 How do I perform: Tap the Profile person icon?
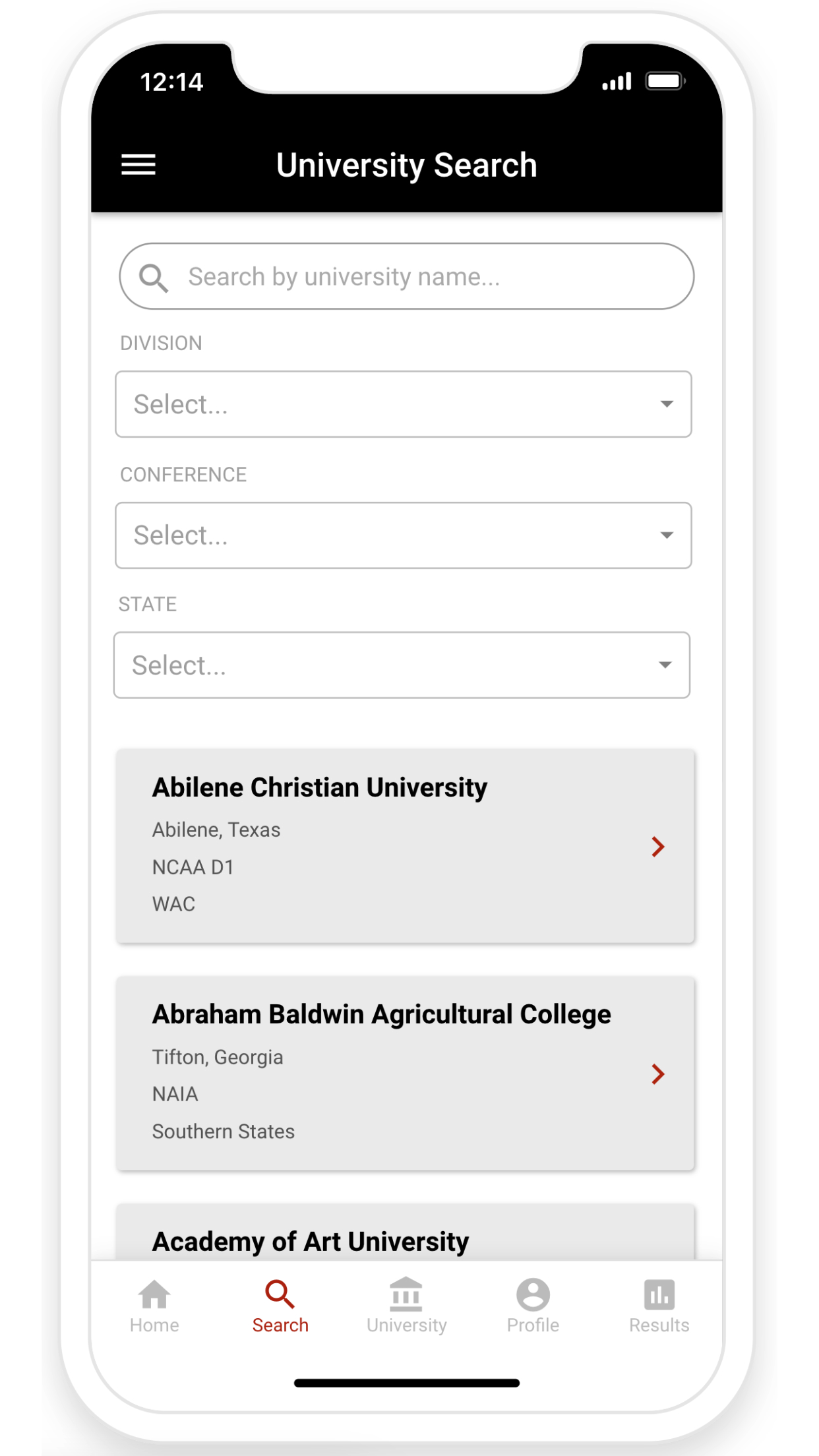533,1294
